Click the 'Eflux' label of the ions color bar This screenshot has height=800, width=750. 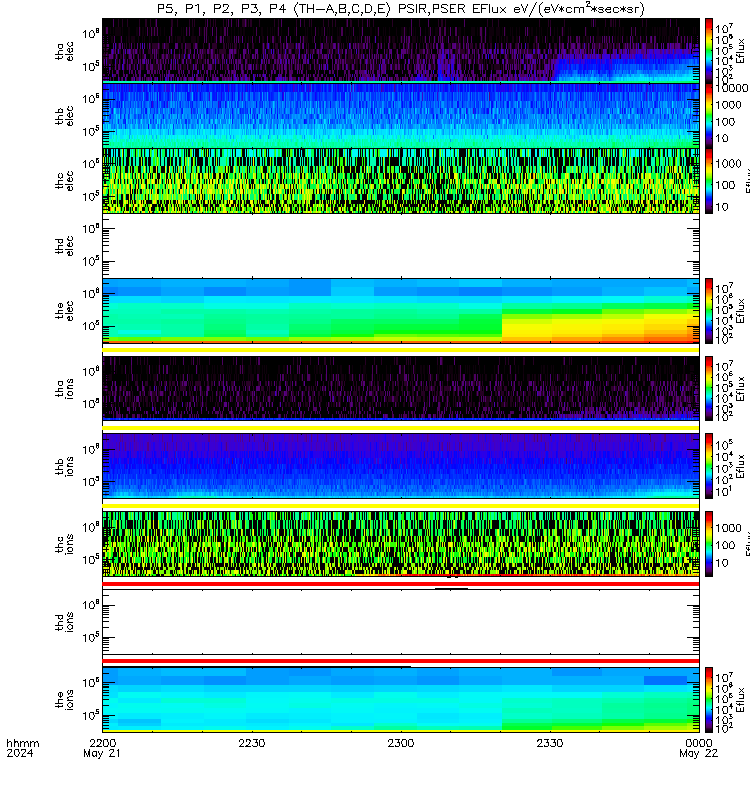[741, 700]
